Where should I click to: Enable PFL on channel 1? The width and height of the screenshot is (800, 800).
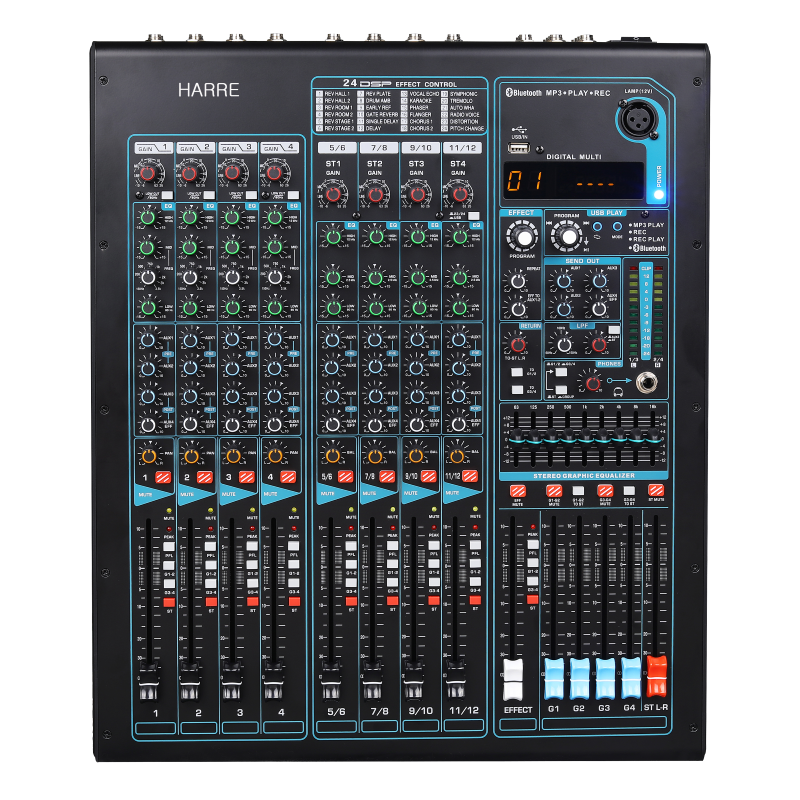168,545
